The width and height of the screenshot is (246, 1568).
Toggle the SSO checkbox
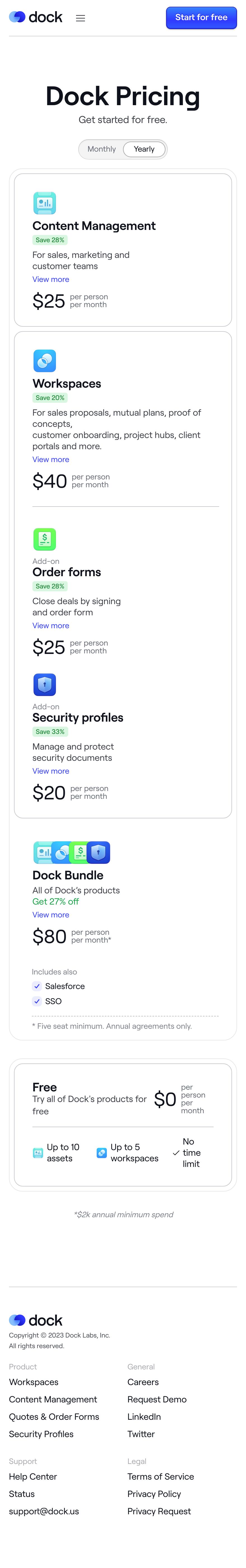coord(37,1001)
